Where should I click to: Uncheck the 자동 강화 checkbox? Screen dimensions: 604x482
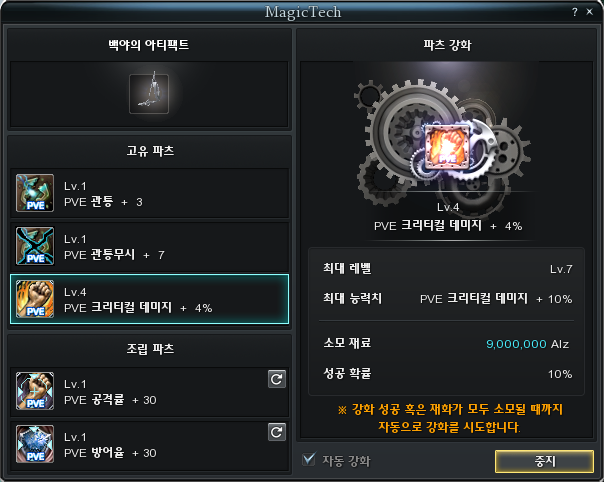point(309,459)
